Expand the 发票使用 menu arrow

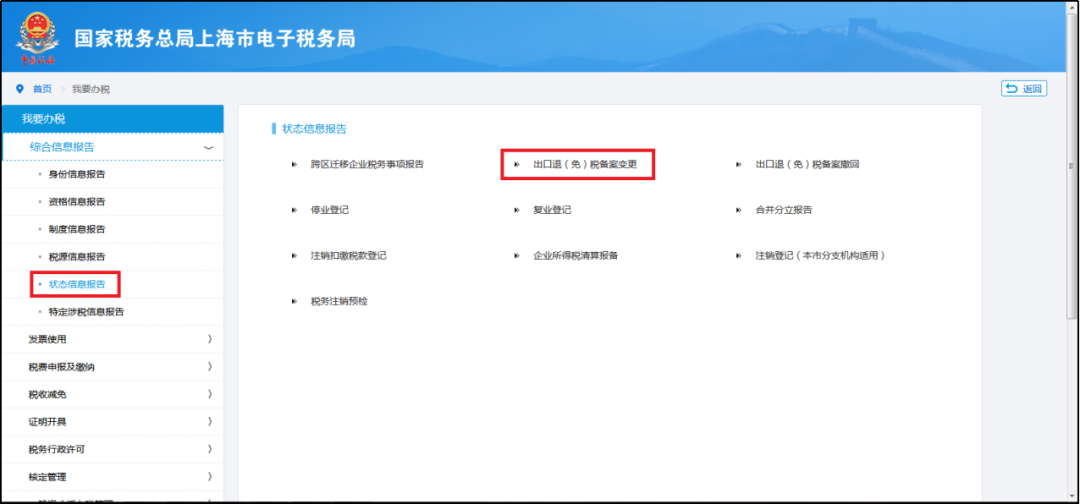(x=209, y=339)
